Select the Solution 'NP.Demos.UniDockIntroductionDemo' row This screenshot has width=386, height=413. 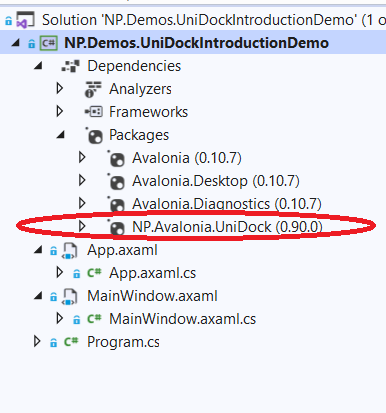(193, 20)
